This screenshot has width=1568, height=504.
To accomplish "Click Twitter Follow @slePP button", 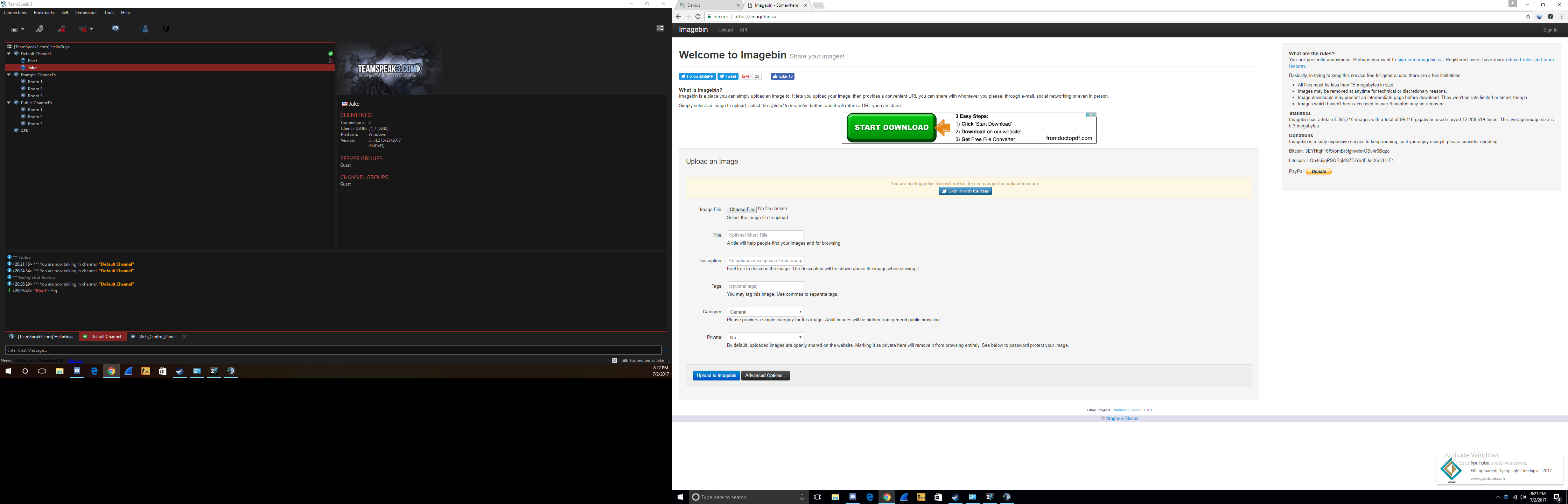I will pyautogui.click(x=697, y=76).
